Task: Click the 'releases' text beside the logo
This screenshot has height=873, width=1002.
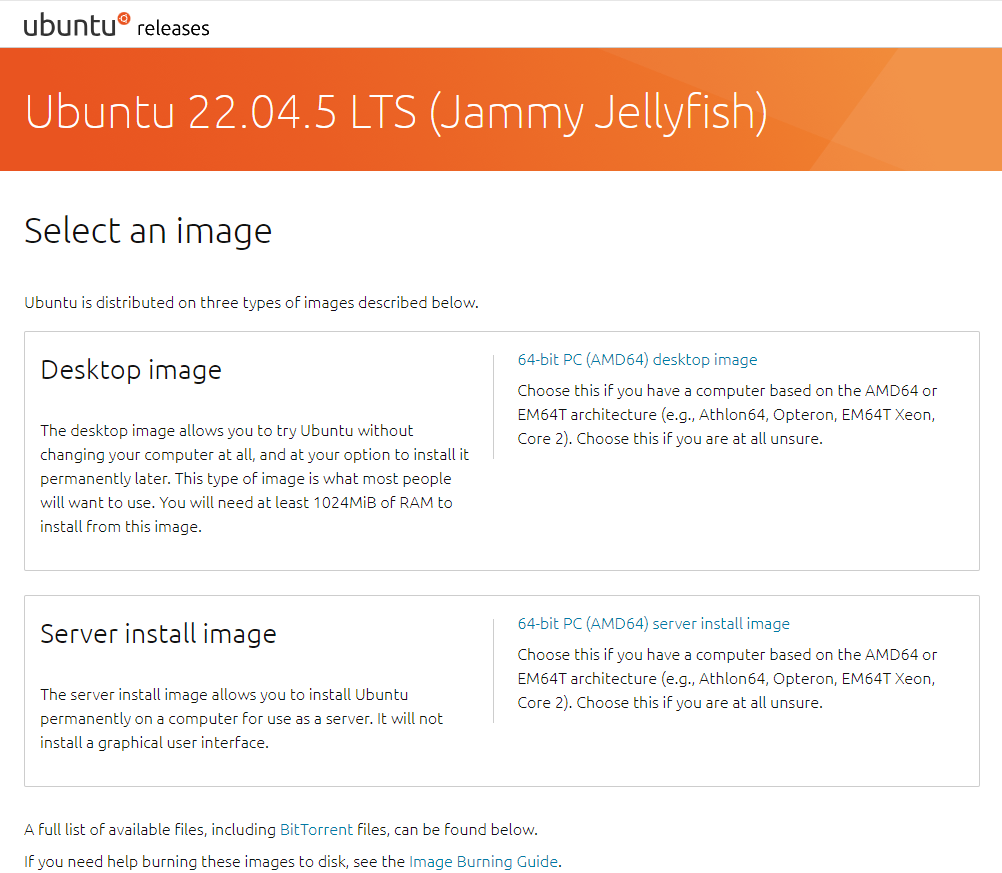Action: point(173,28)
